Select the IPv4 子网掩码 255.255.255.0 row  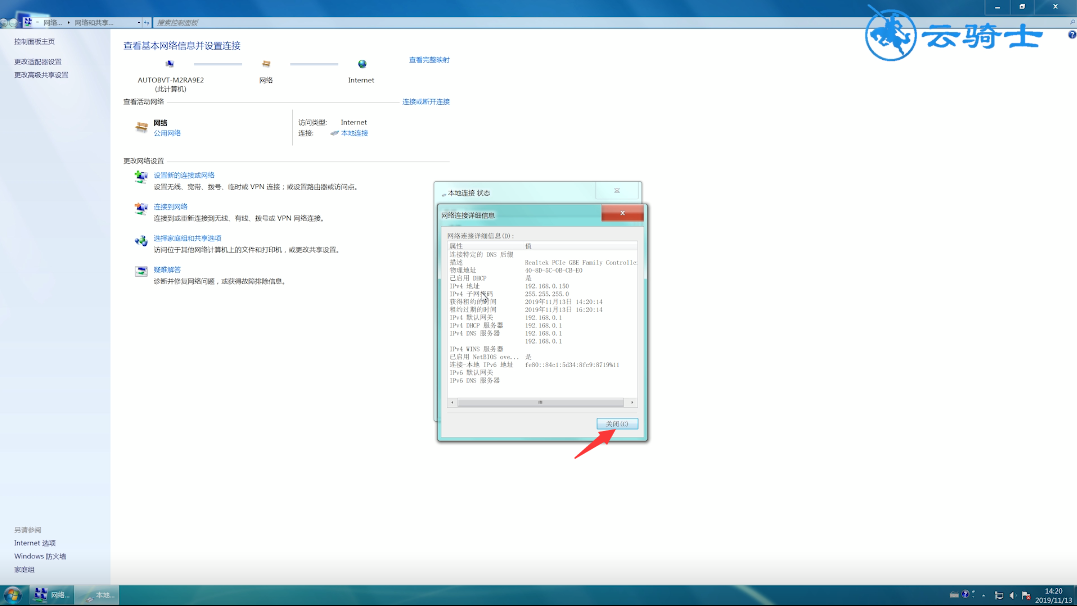(x=542, y=294)
